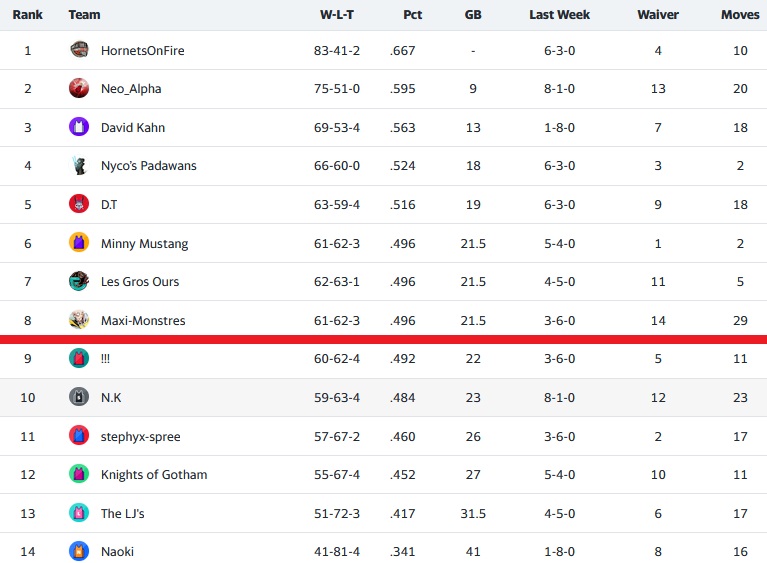Open the Neo_Alpha red ball avatar

79,89
